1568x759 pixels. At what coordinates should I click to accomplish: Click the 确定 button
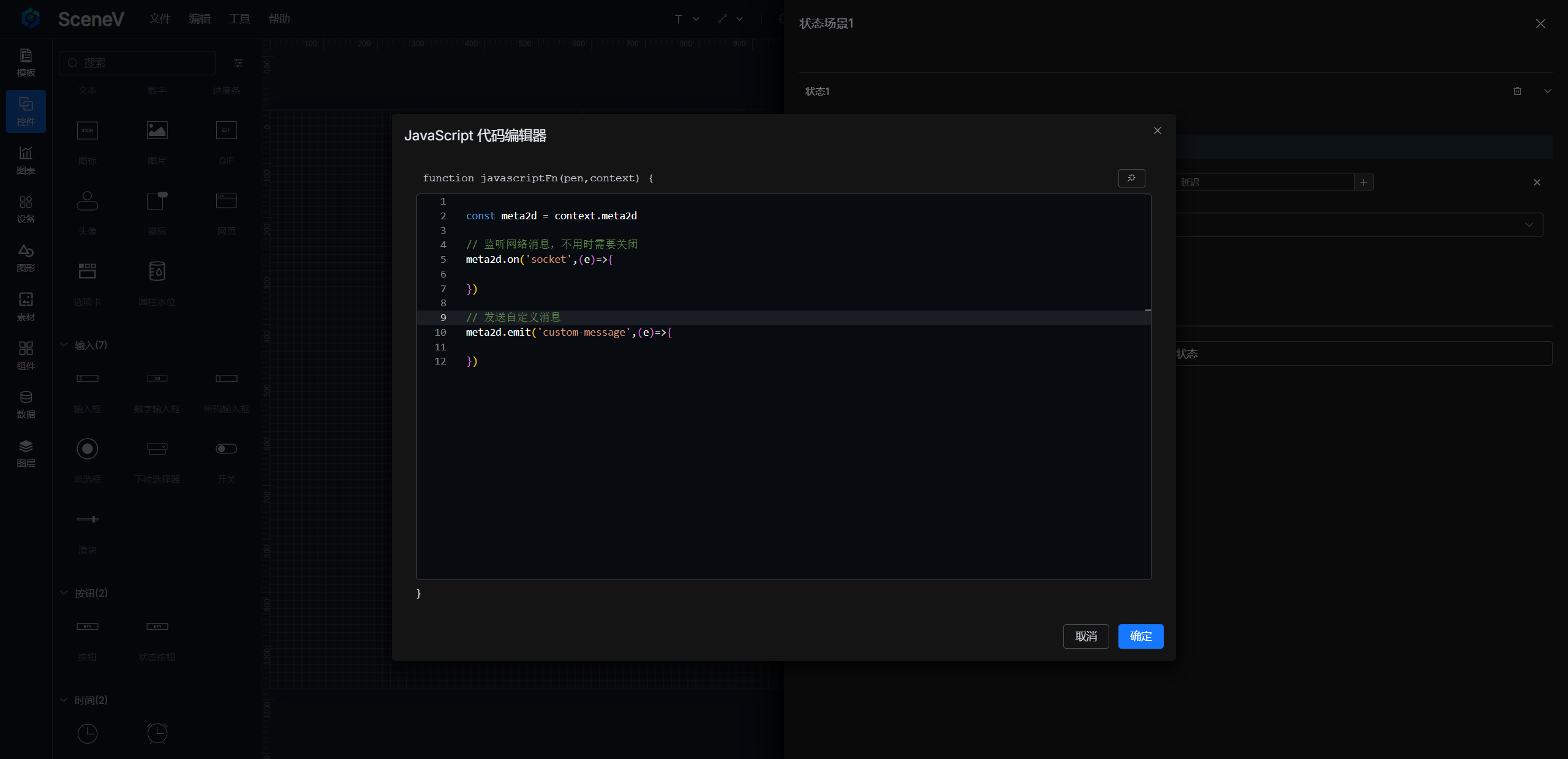tap(1140, 636)
